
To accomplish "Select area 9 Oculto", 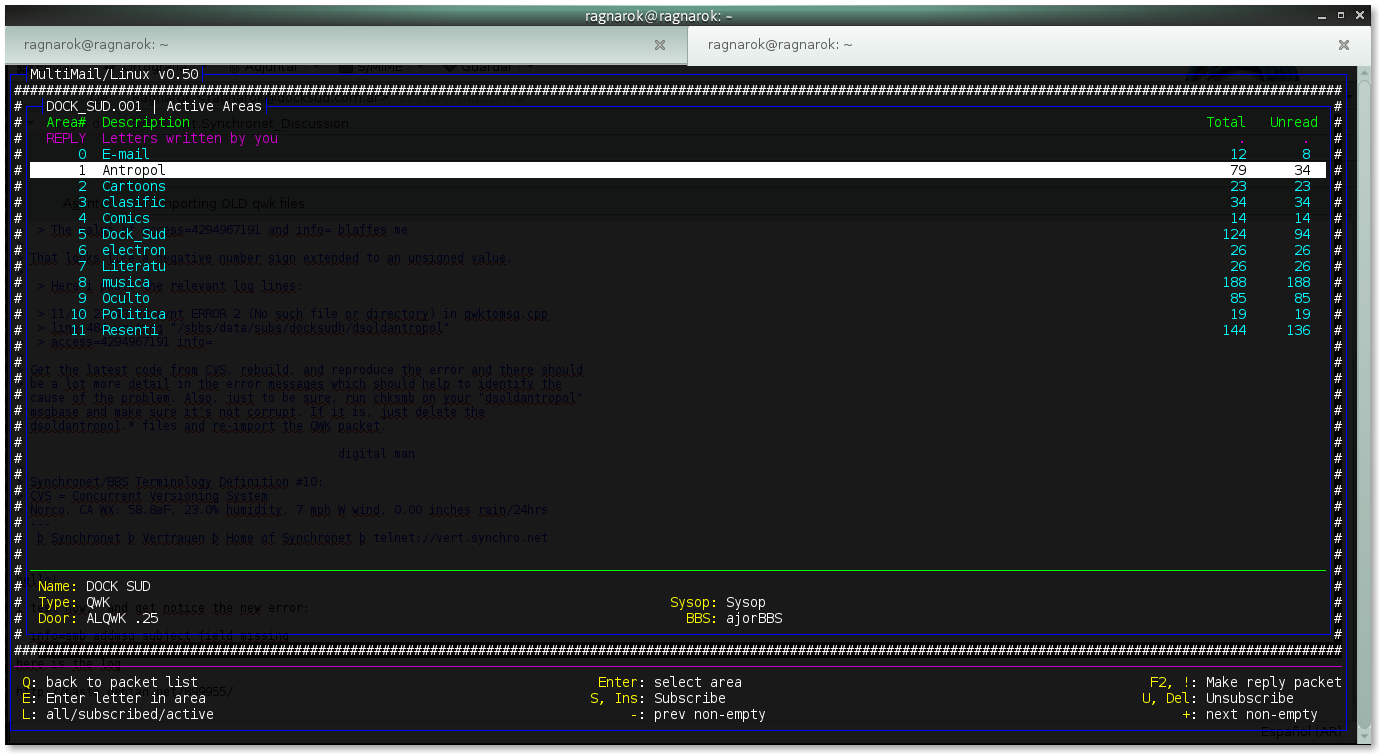I will point(678,299).
